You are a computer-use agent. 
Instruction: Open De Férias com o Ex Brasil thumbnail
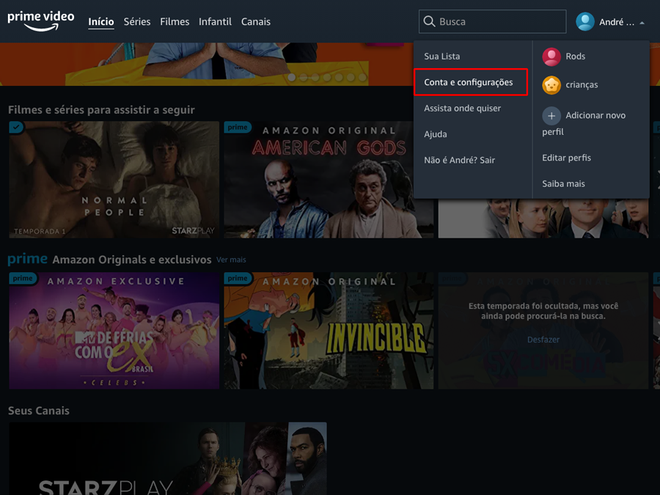tap(114, 330)
